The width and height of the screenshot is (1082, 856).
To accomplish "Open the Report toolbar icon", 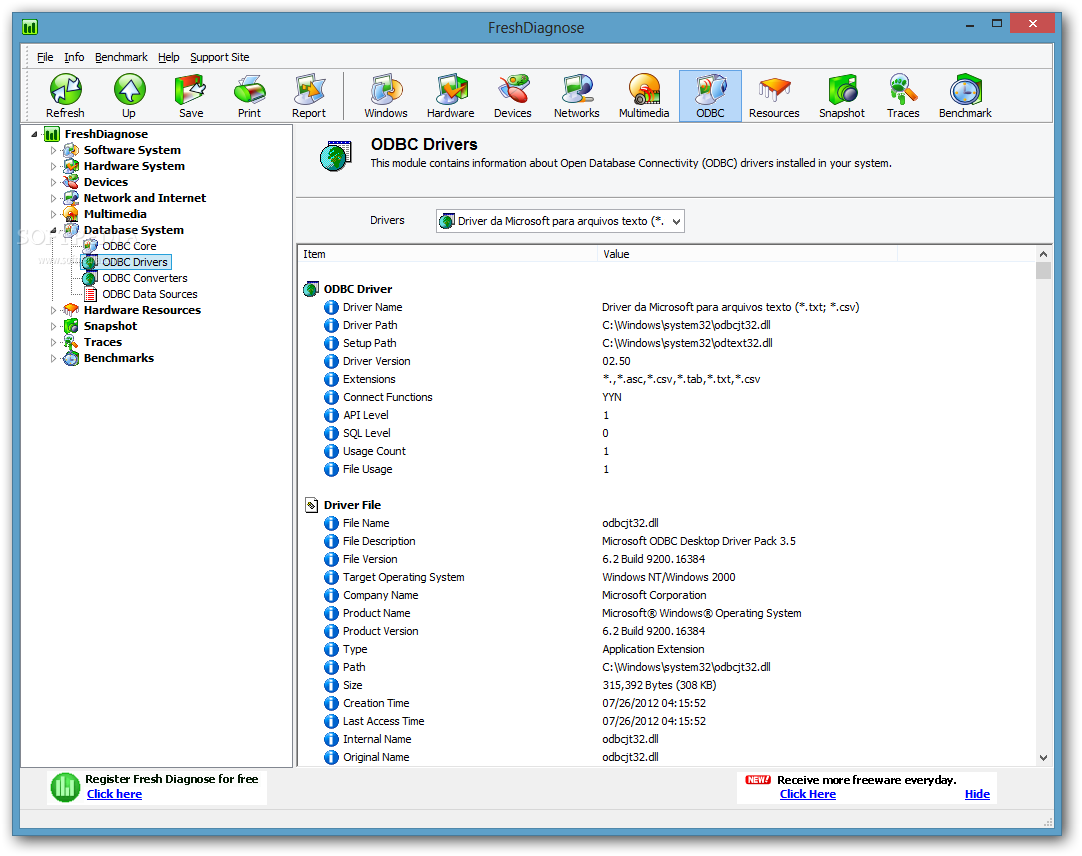I will (x=309, y=90).
